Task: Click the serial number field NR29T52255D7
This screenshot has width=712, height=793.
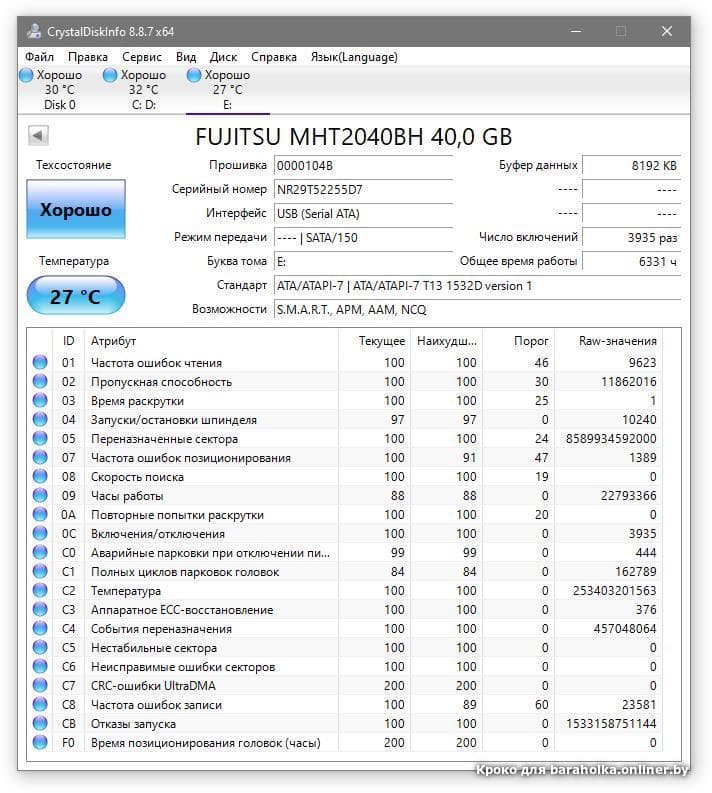Action: click(x=363, y=190)
